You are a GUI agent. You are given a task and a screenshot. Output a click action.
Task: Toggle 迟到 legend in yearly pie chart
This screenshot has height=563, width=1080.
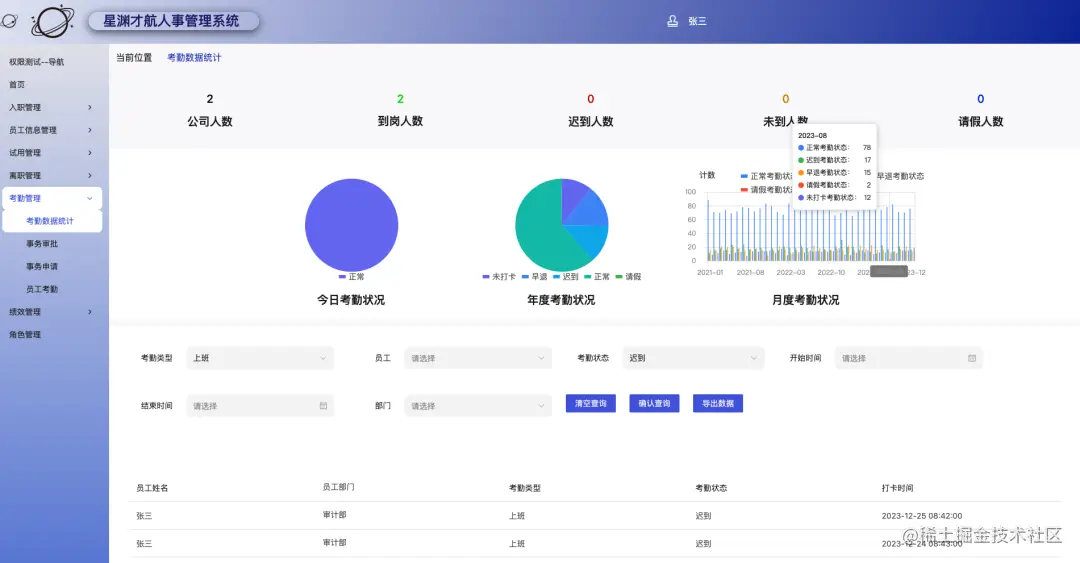(x=565, y=276)
